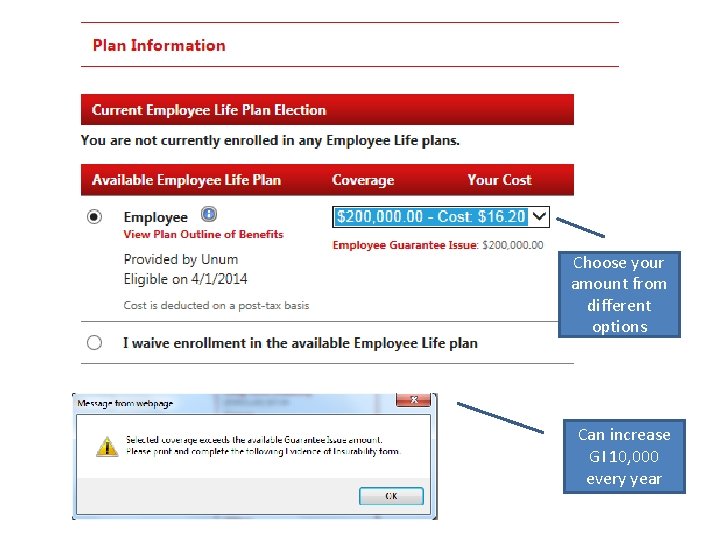Viewport: 720px width, 540px height.
Task: Open the coverage amount dropdown arrow
Action: click(x=539, y=216)
